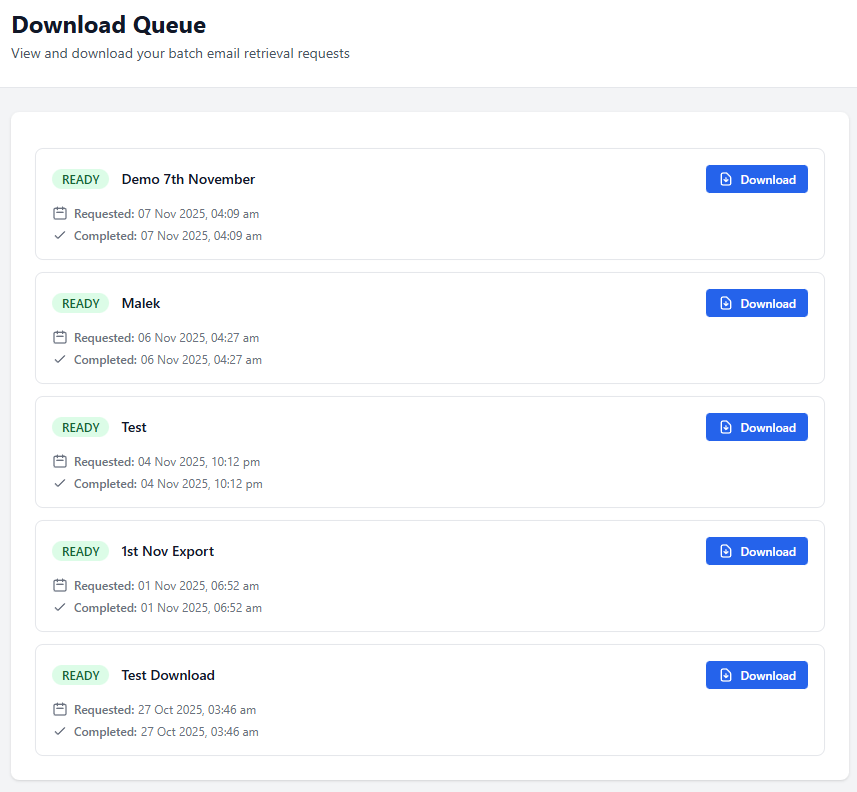Download the Demo 7th November export
The image size is (857, 792).
point(757,179)
